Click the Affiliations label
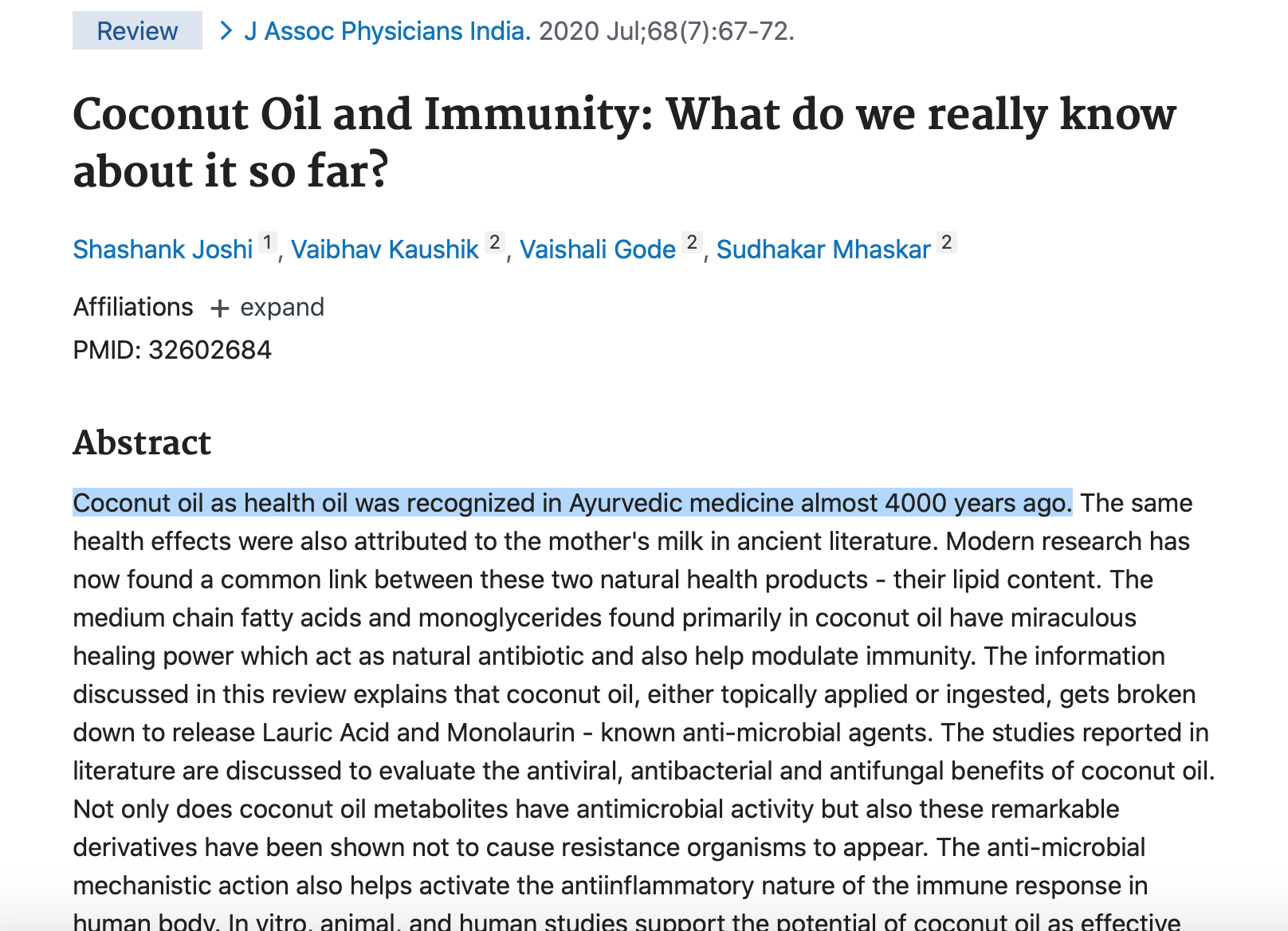Viewport: 1288px width, 931px height. (x=133, y=307)
